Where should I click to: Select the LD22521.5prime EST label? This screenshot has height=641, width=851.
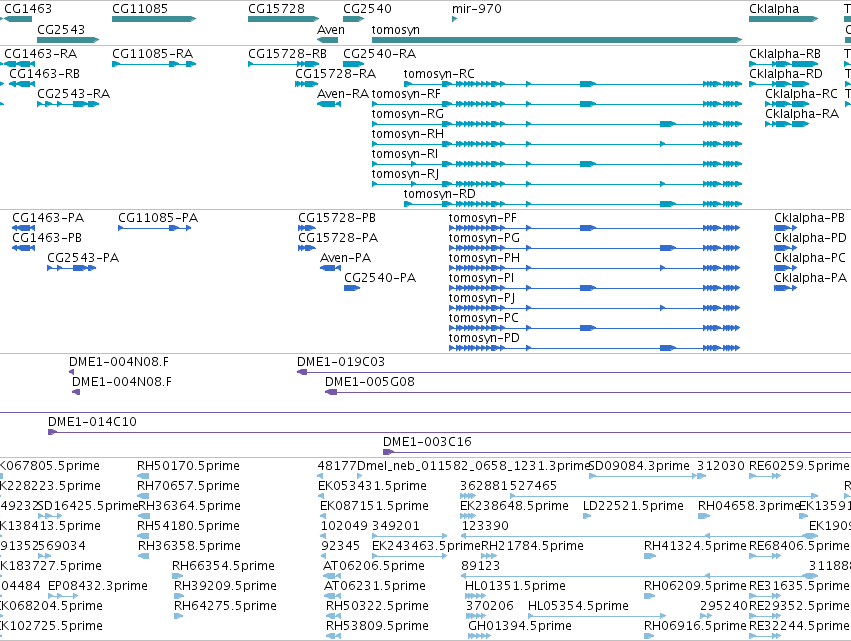point(633,506)
